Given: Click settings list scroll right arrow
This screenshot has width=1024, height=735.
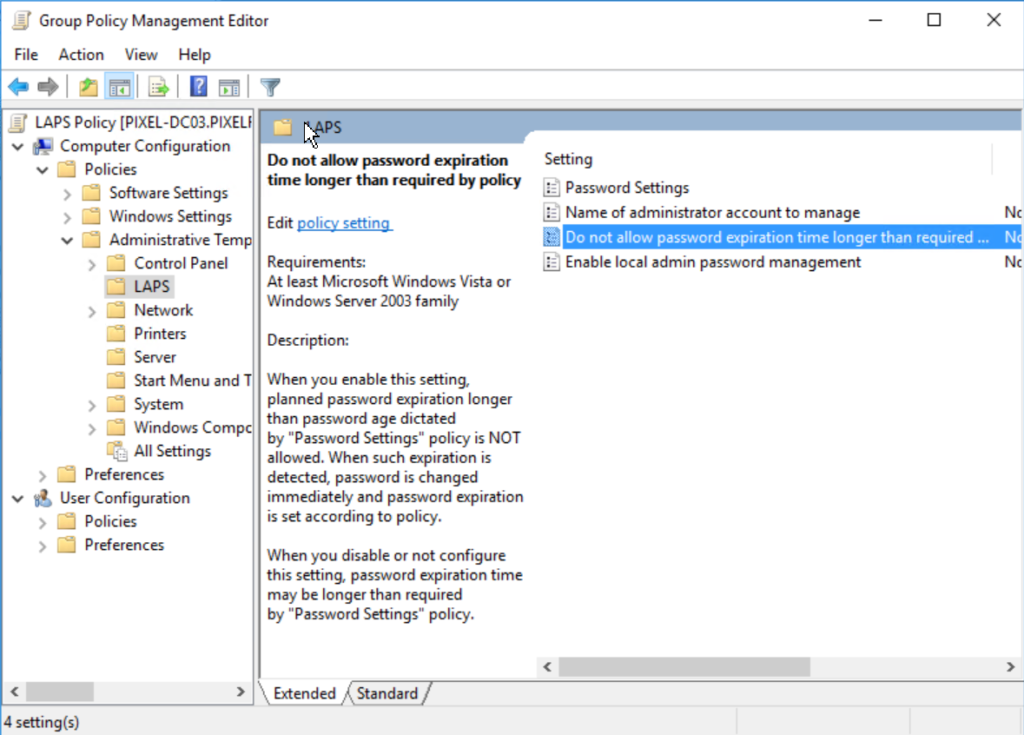Looking at the screenshot, I should point(1010,667).
